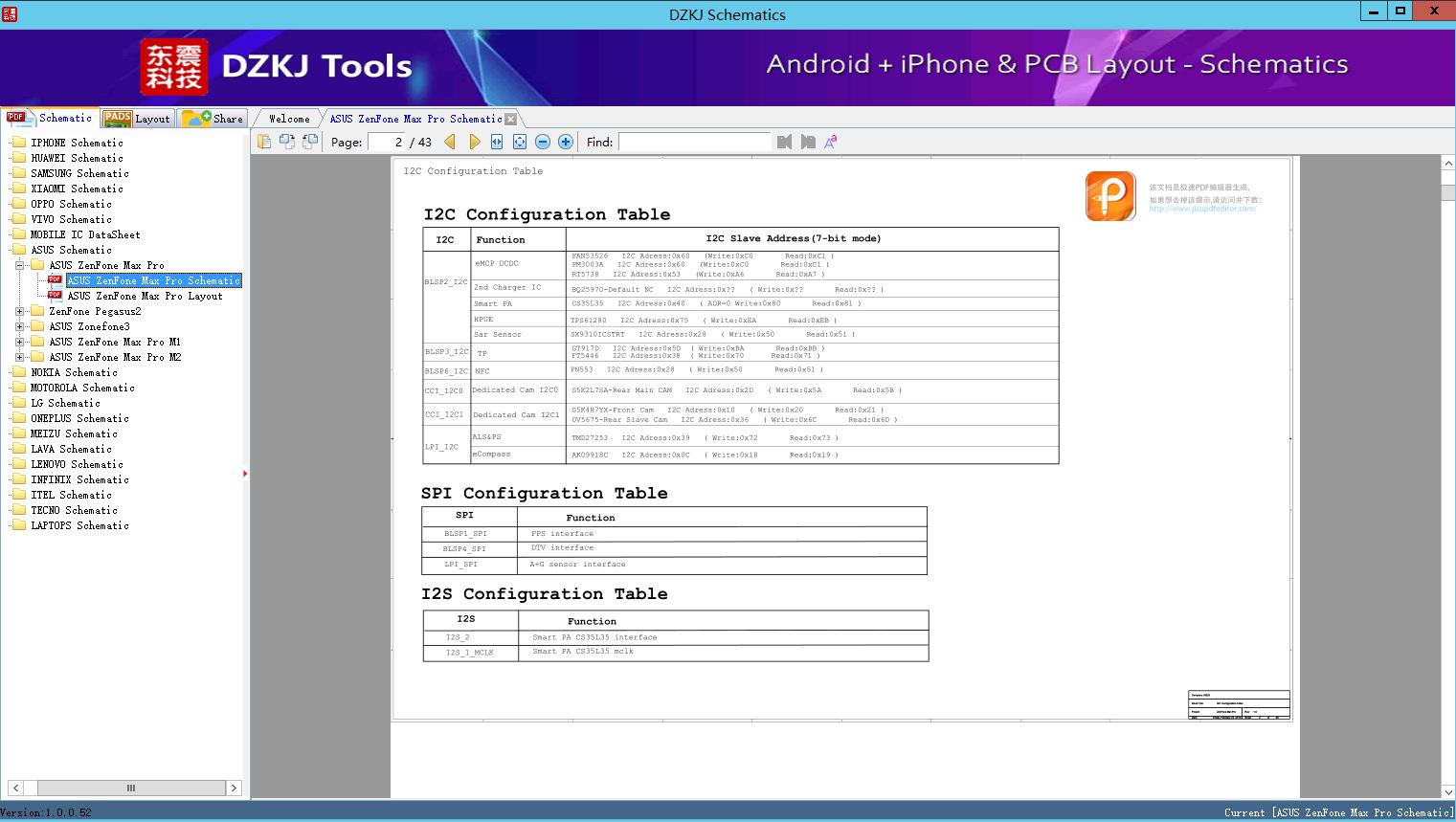Screen dimensions: 1456x822
Task: Click the rotate pages counter-clockwise icon
Action: coord(287,142)
